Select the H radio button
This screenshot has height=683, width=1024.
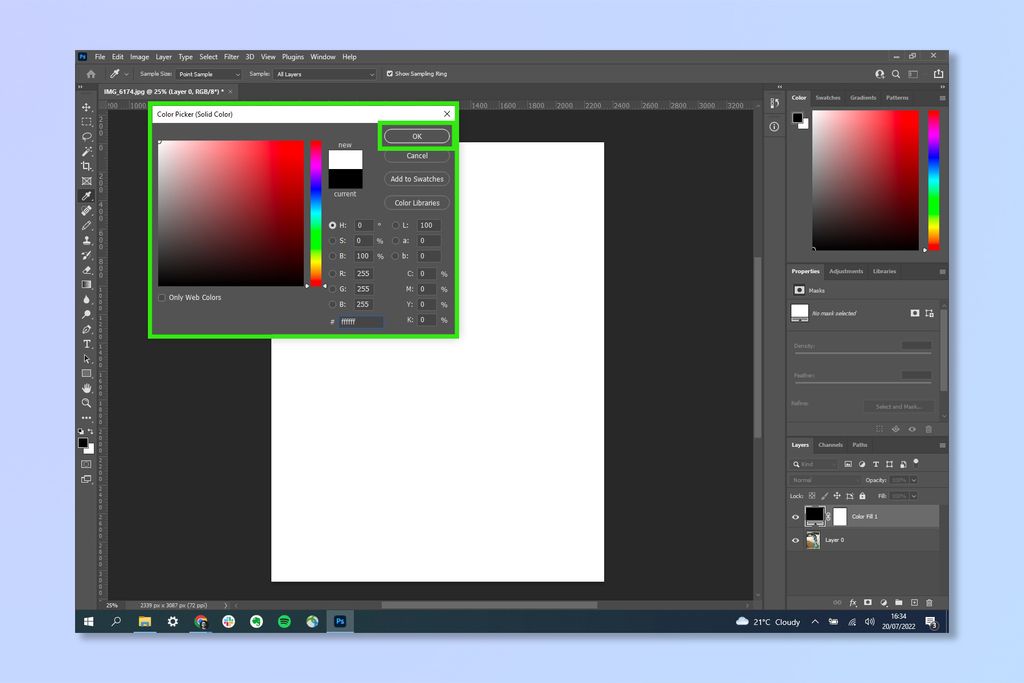coord(333,225)
